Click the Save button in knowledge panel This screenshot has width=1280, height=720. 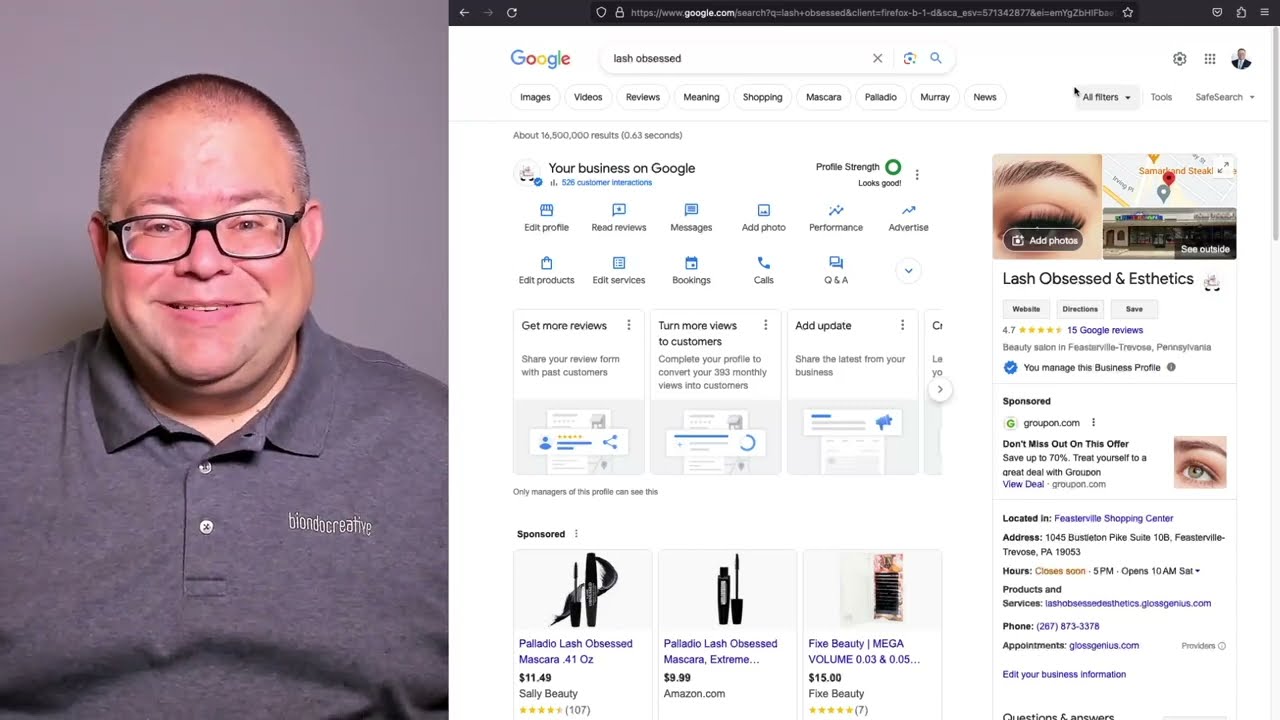coord(1134,309)
